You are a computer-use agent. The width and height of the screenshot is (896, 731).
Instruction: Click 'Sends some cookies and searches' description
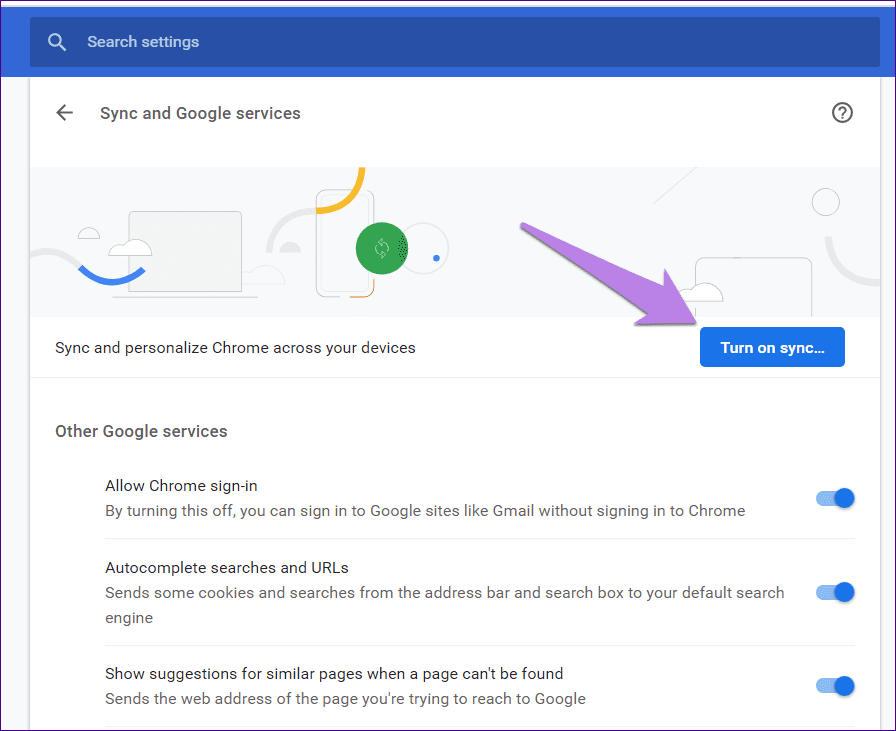coord(445,605)
